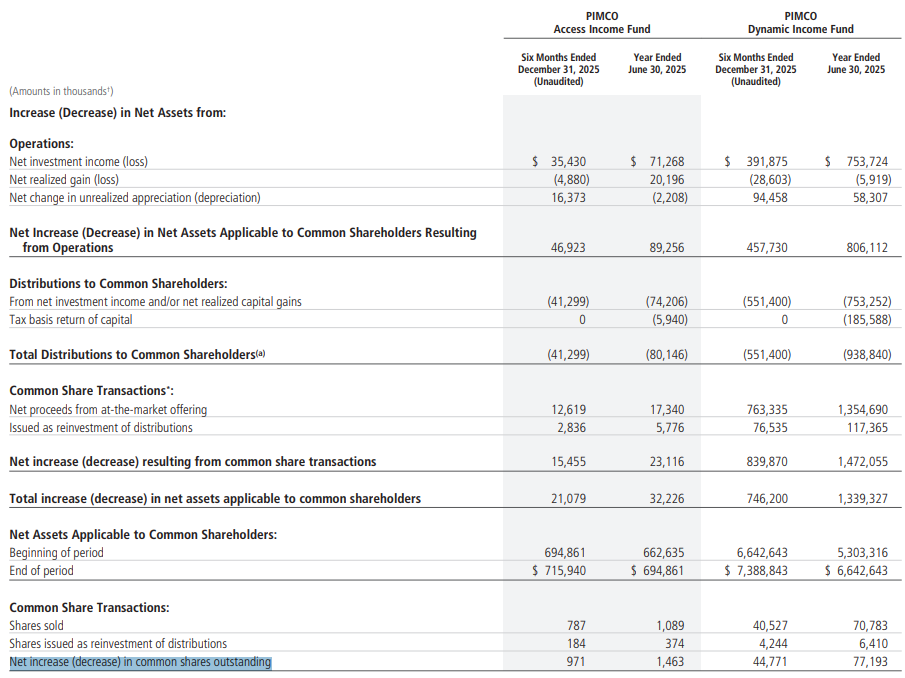Click the 'Net realized gain (loss)' row label

(x=64, y=179)
